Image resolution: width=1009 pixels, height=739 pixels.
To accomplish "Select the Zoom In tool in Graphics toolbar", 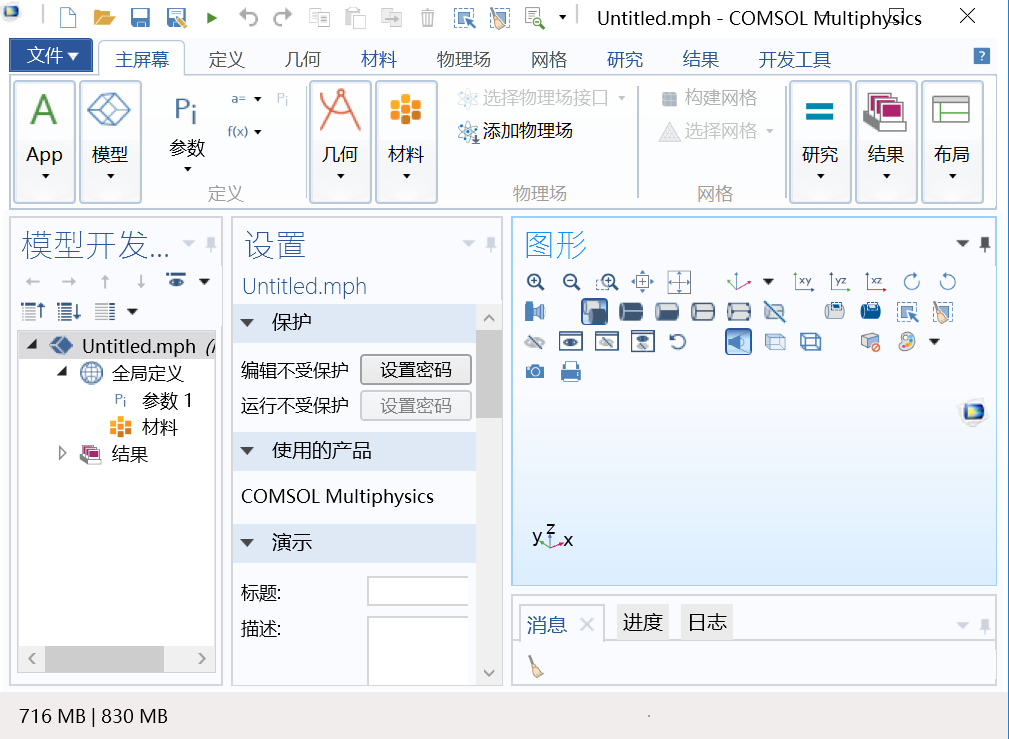I will coord(536,282).
